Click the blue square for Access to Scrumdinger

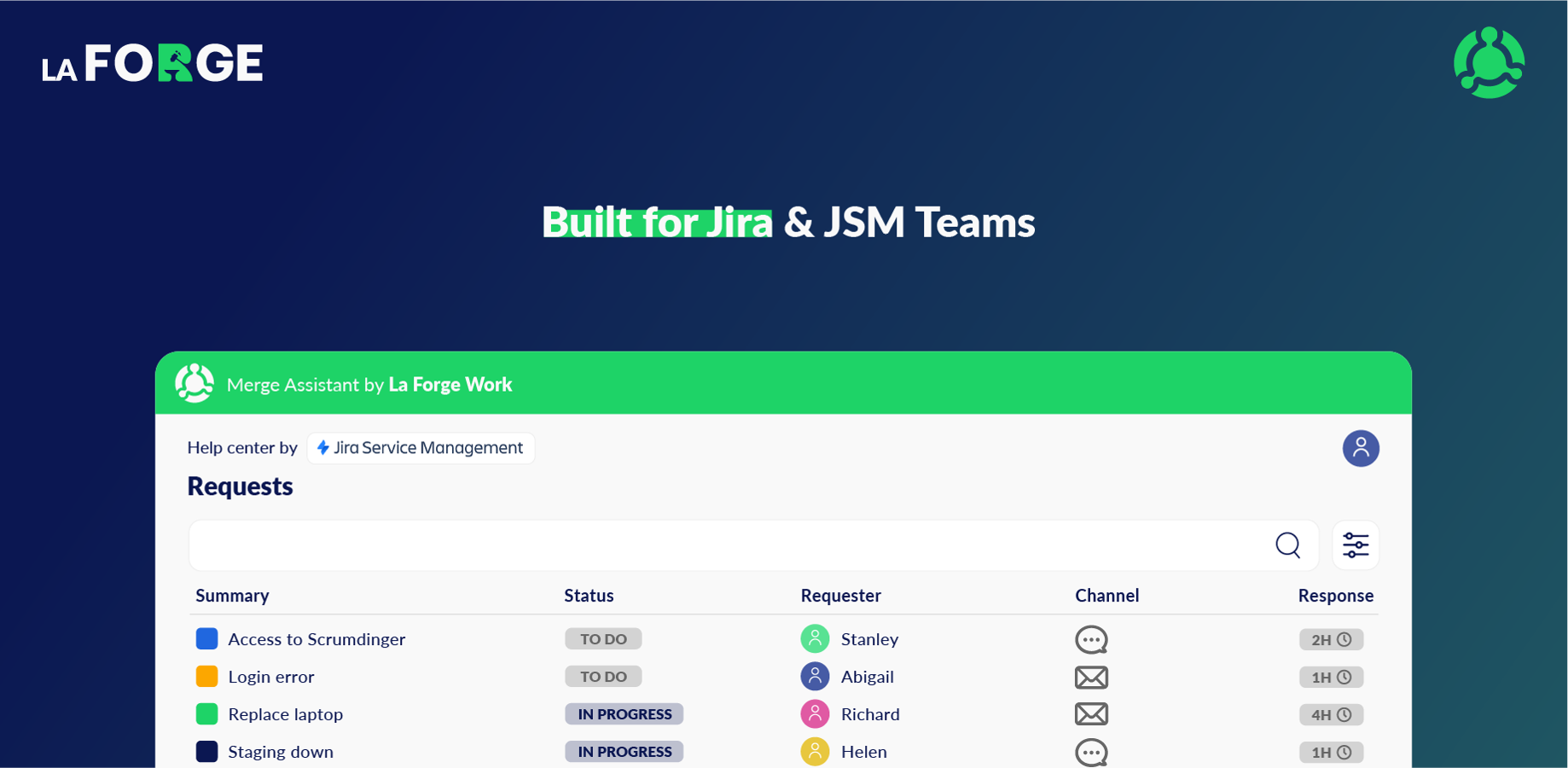[x=206, y=638]
